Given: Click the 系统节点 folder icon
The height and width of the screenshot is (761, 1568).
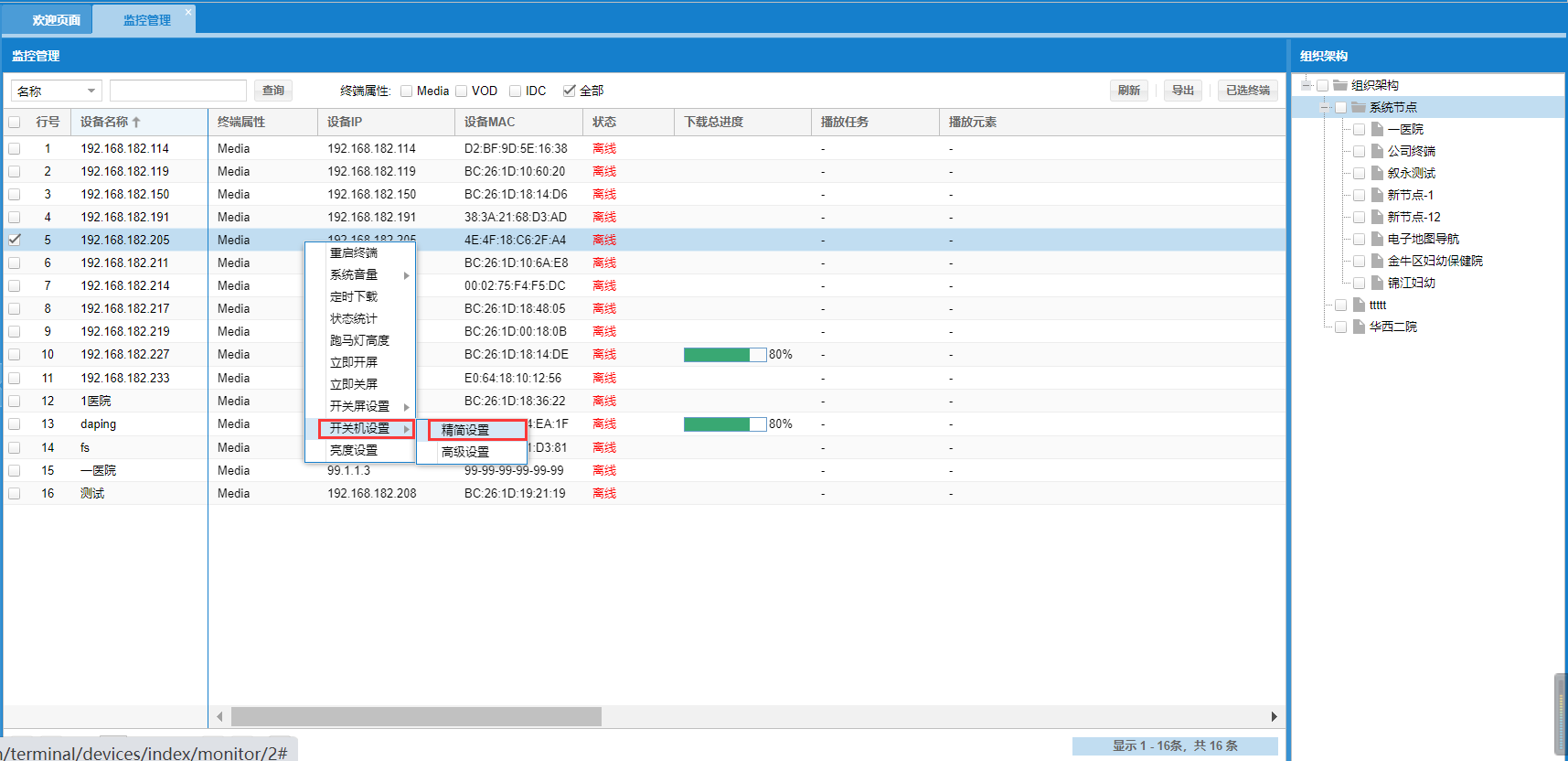Looking at the screenshot, I should tap(1359, 107).
